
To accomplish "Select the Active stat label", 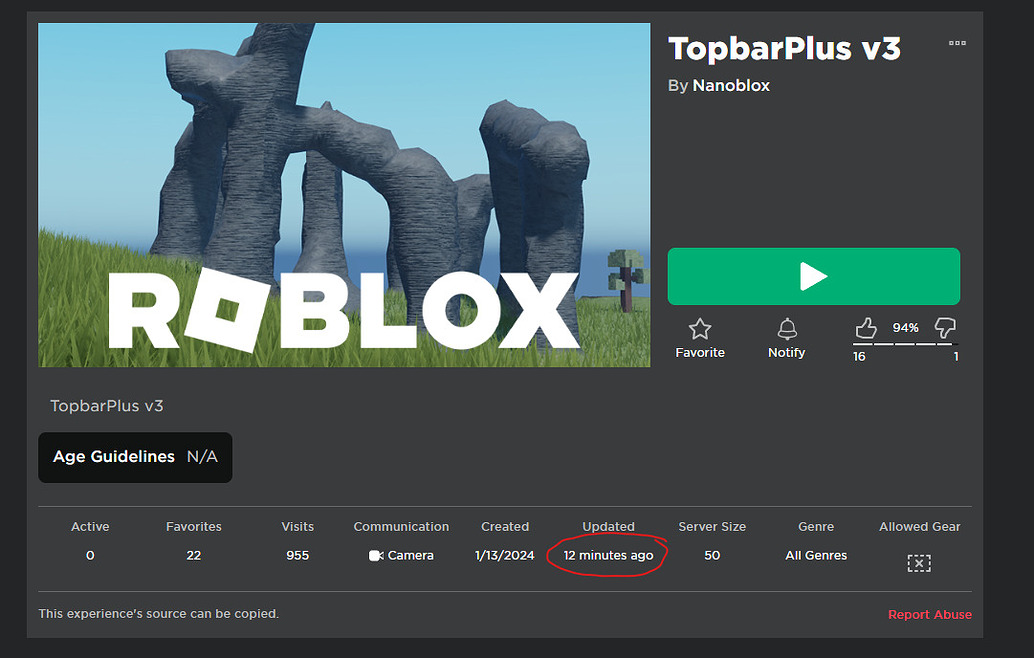I will [x=90, y=526].
